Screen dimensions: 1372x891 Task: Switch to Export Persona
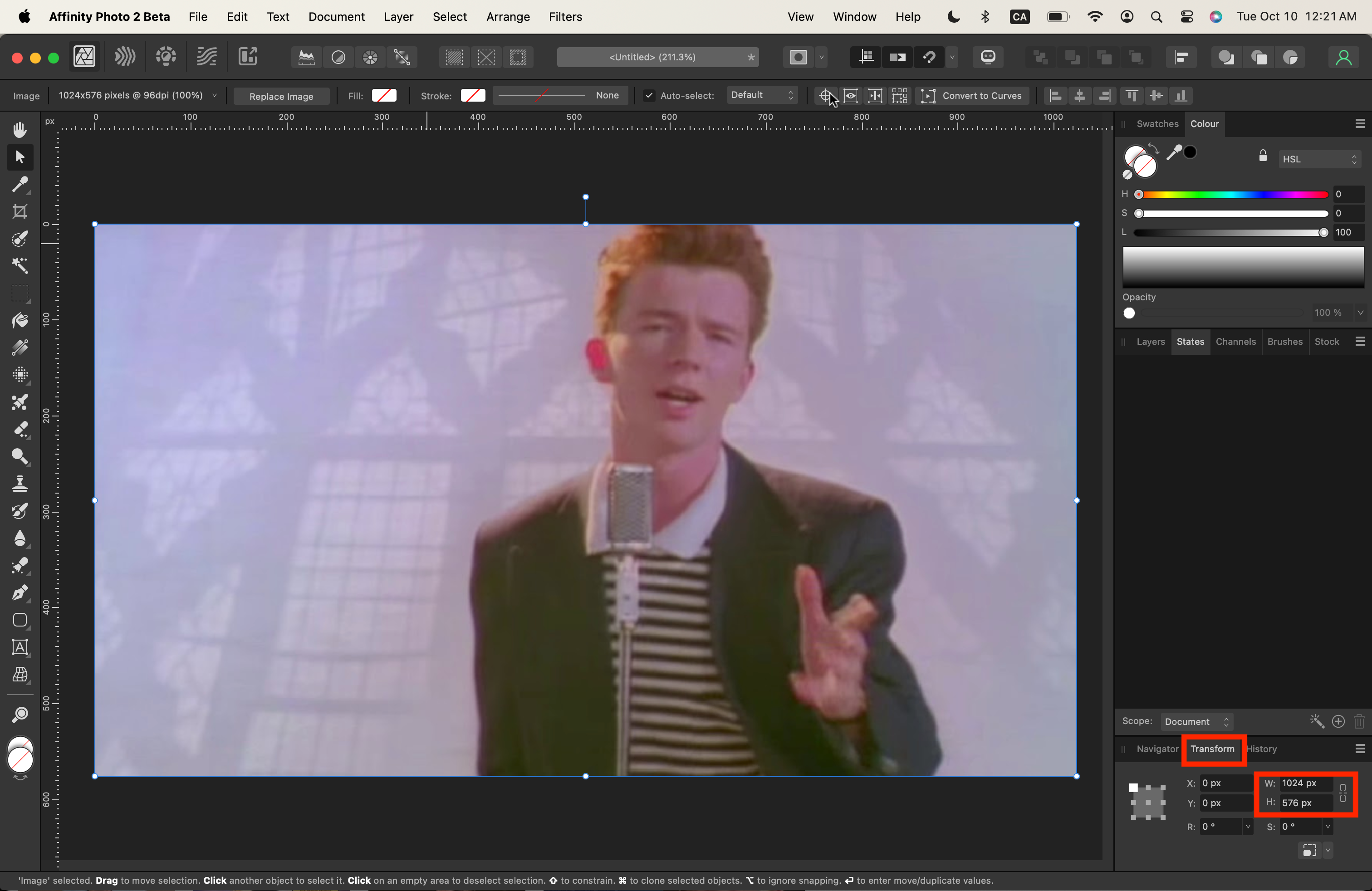pyautogui.click(x=248, y=56)
